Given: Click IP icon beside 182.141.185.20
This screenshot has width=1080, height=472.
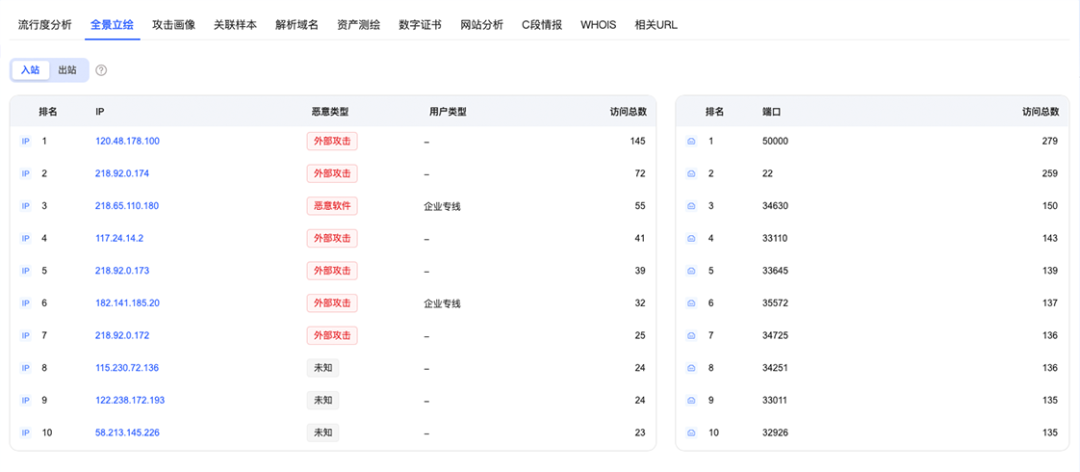Looking at the screenshot, I should (x=25, y=303).
